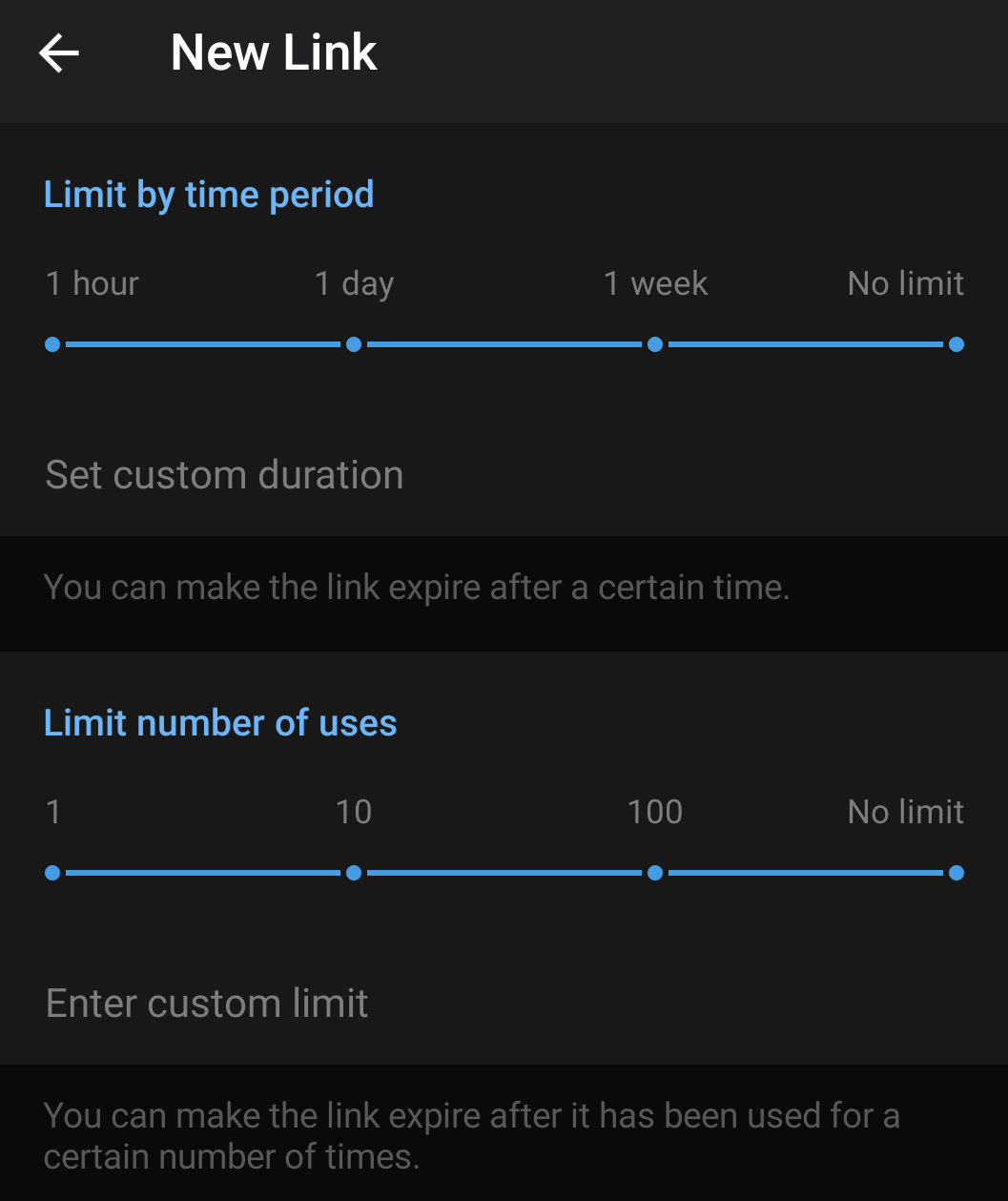Set time slider to 1 day point

(354, 344)
